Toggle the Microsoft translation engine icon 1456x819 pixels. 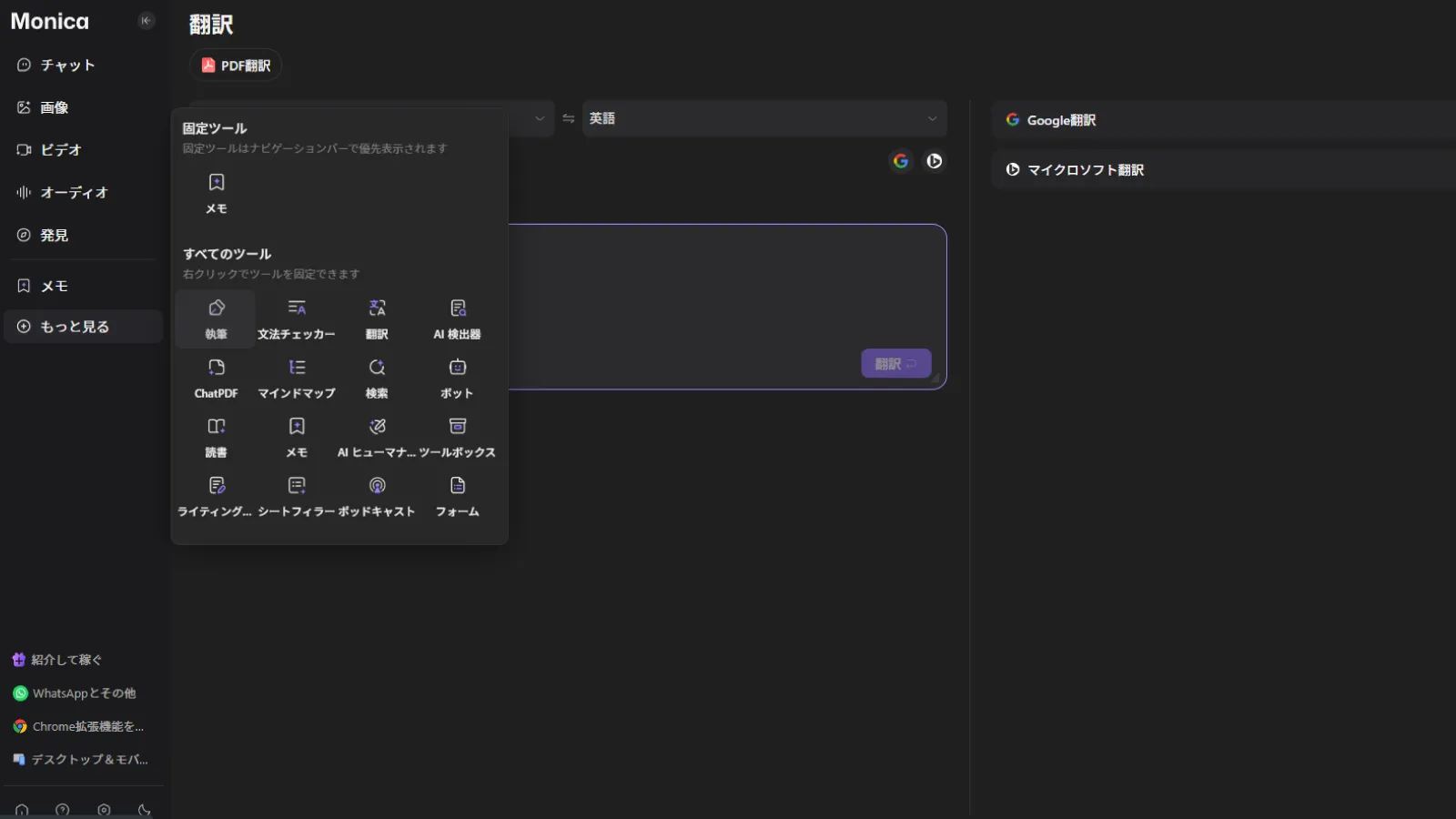coord(935,161)
